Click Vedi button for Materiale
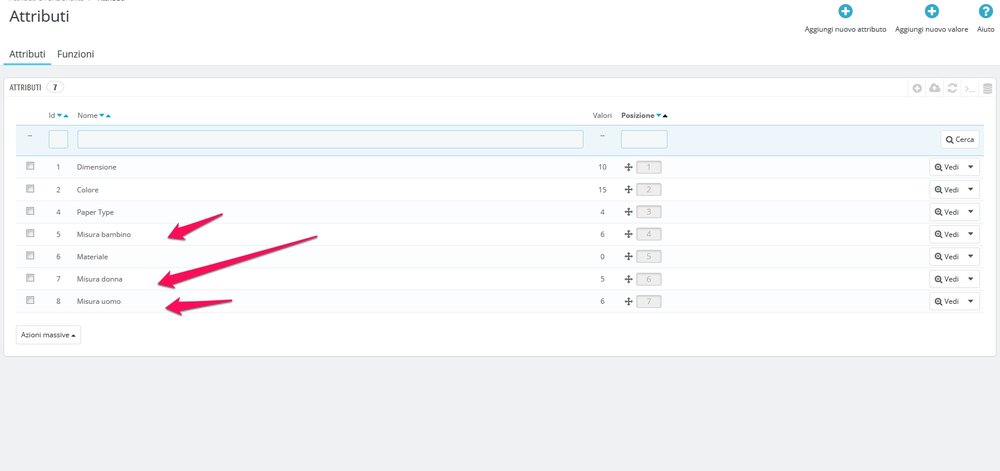 (946, 256)
